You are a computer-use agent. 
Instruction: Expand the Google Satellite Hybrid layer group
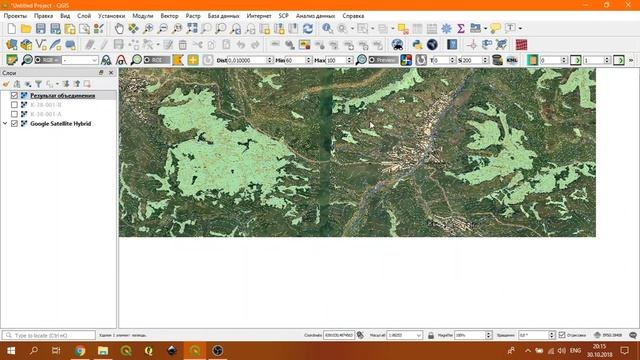click(5, 124)
